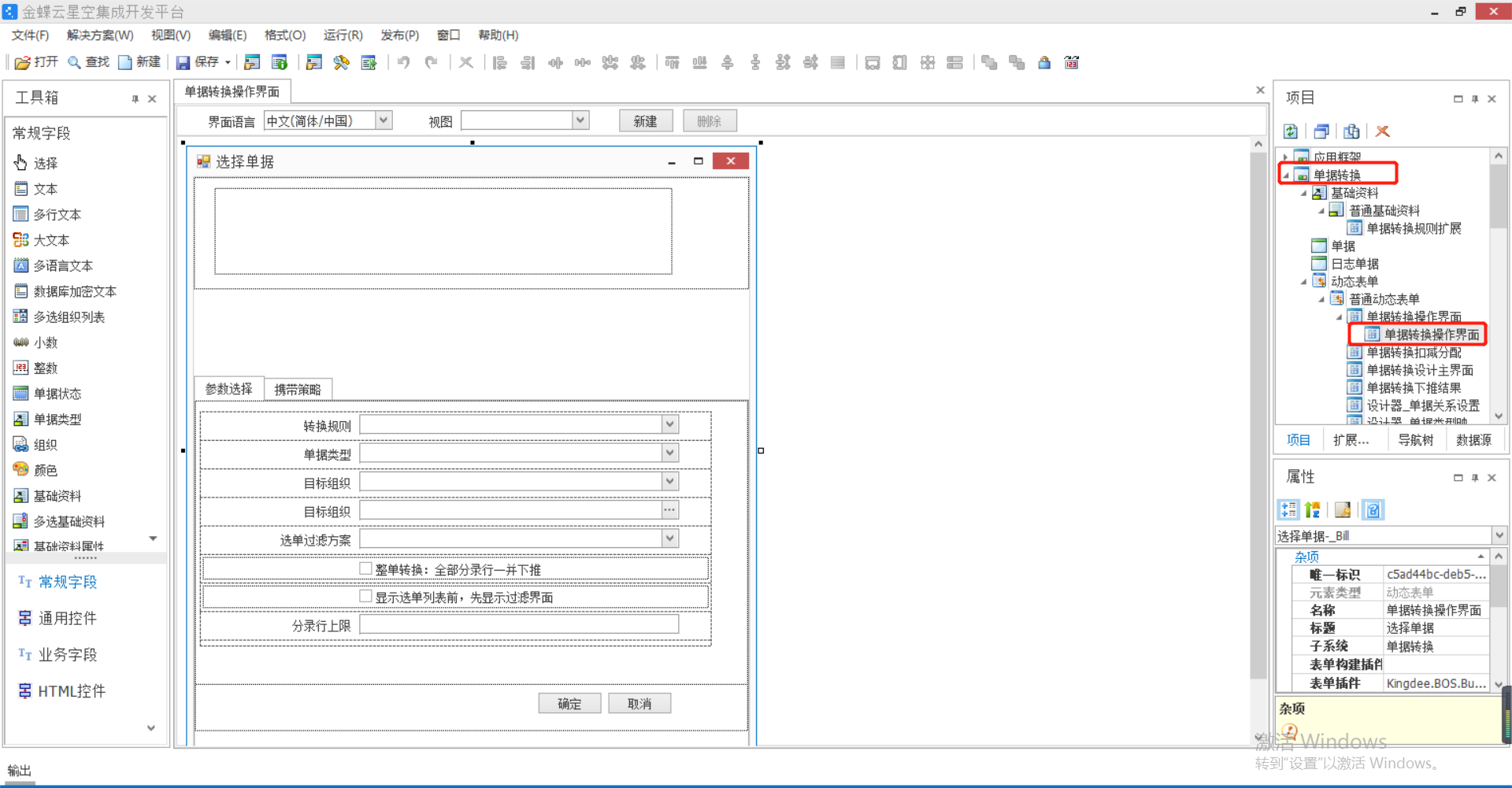
Task: Open the 发布(P) menu
Action: [x=400, y=35]
